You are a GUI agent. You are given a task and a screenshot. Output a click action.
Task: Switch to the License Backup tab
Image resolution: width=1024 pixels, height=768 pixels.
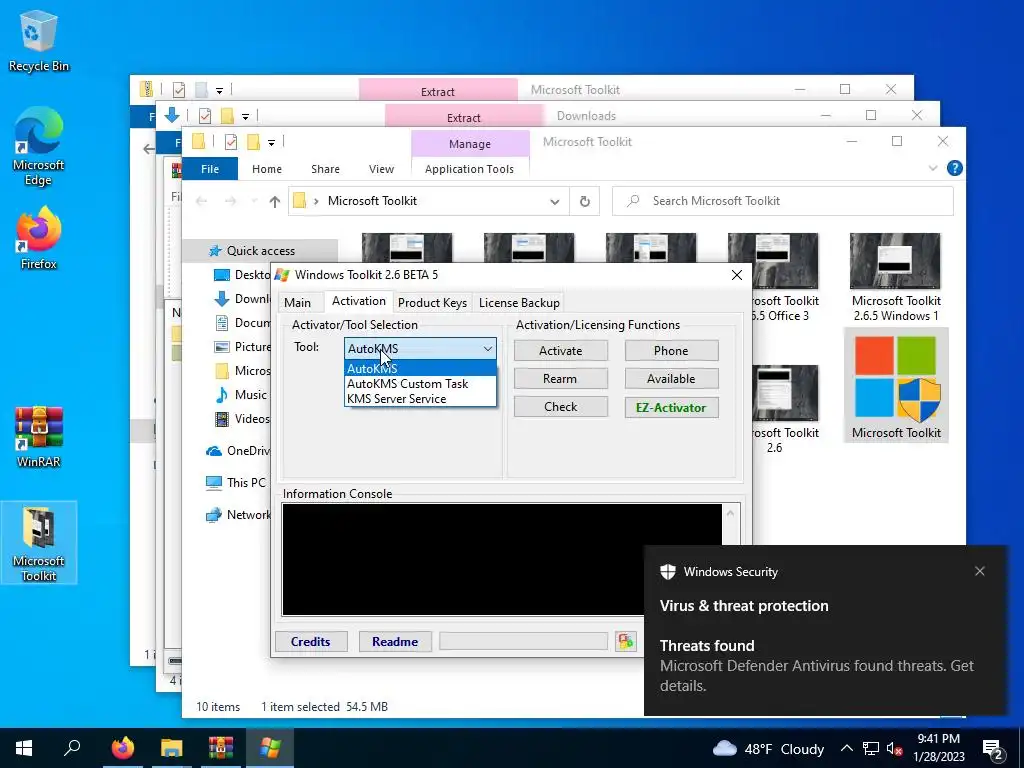[x=519, y=303]
